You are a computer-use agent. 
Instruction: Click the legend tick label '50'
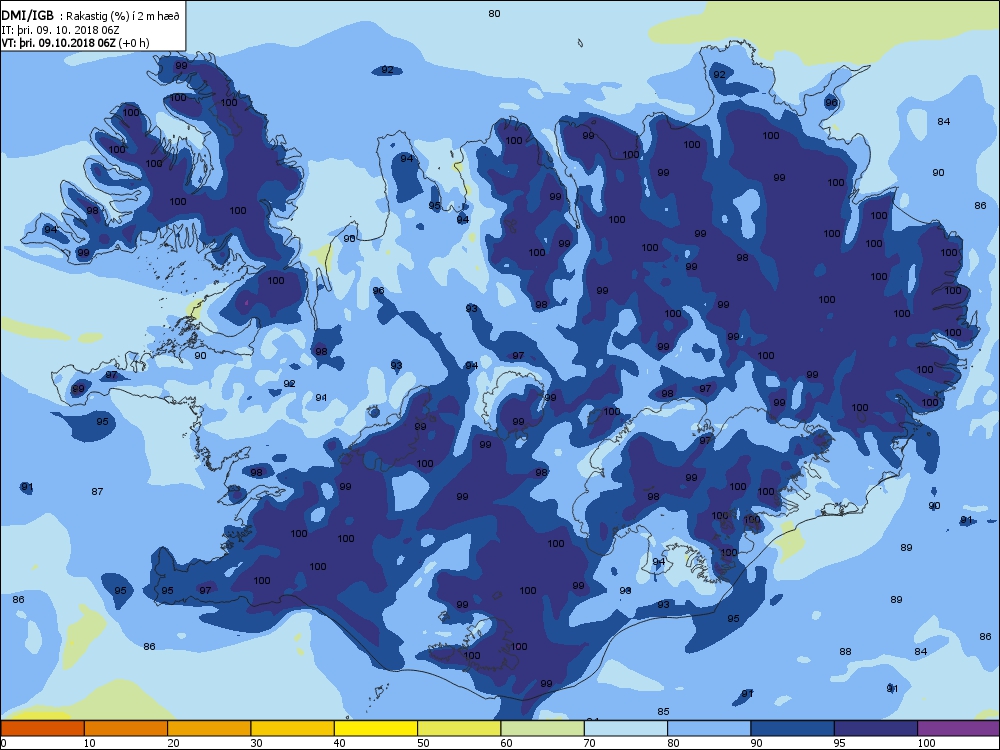(x=423, y=742)
